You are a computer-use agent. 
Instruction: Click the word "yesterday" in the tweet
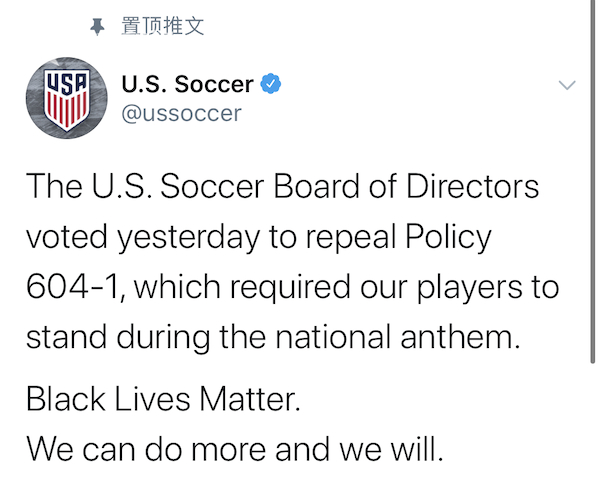coord(182,238)
